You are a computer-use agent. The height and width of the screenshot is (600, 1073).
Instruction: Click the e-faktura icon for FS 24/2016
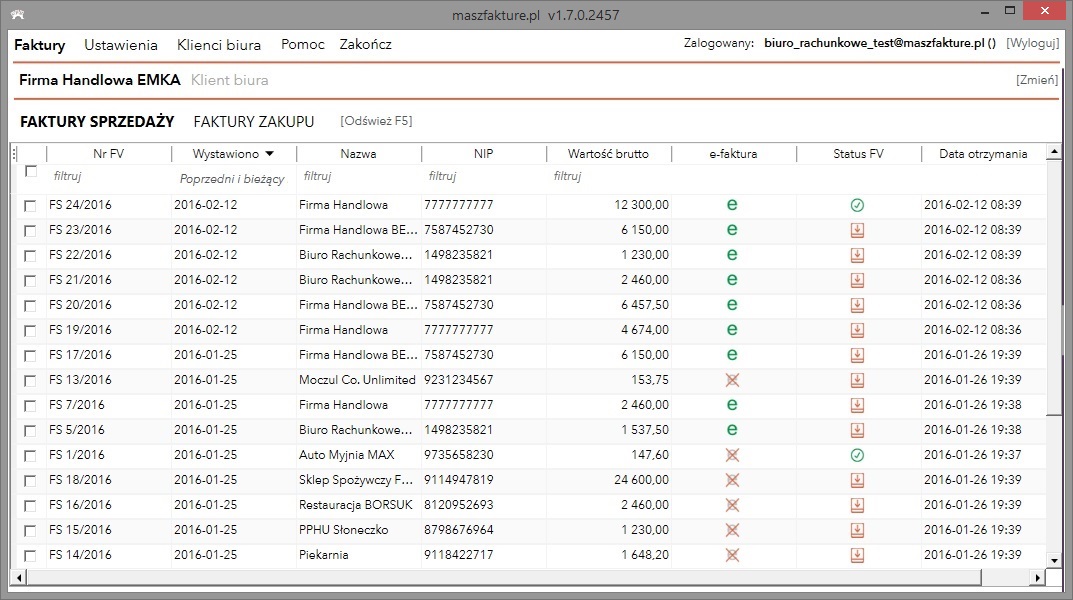click(x=732, y=205)
